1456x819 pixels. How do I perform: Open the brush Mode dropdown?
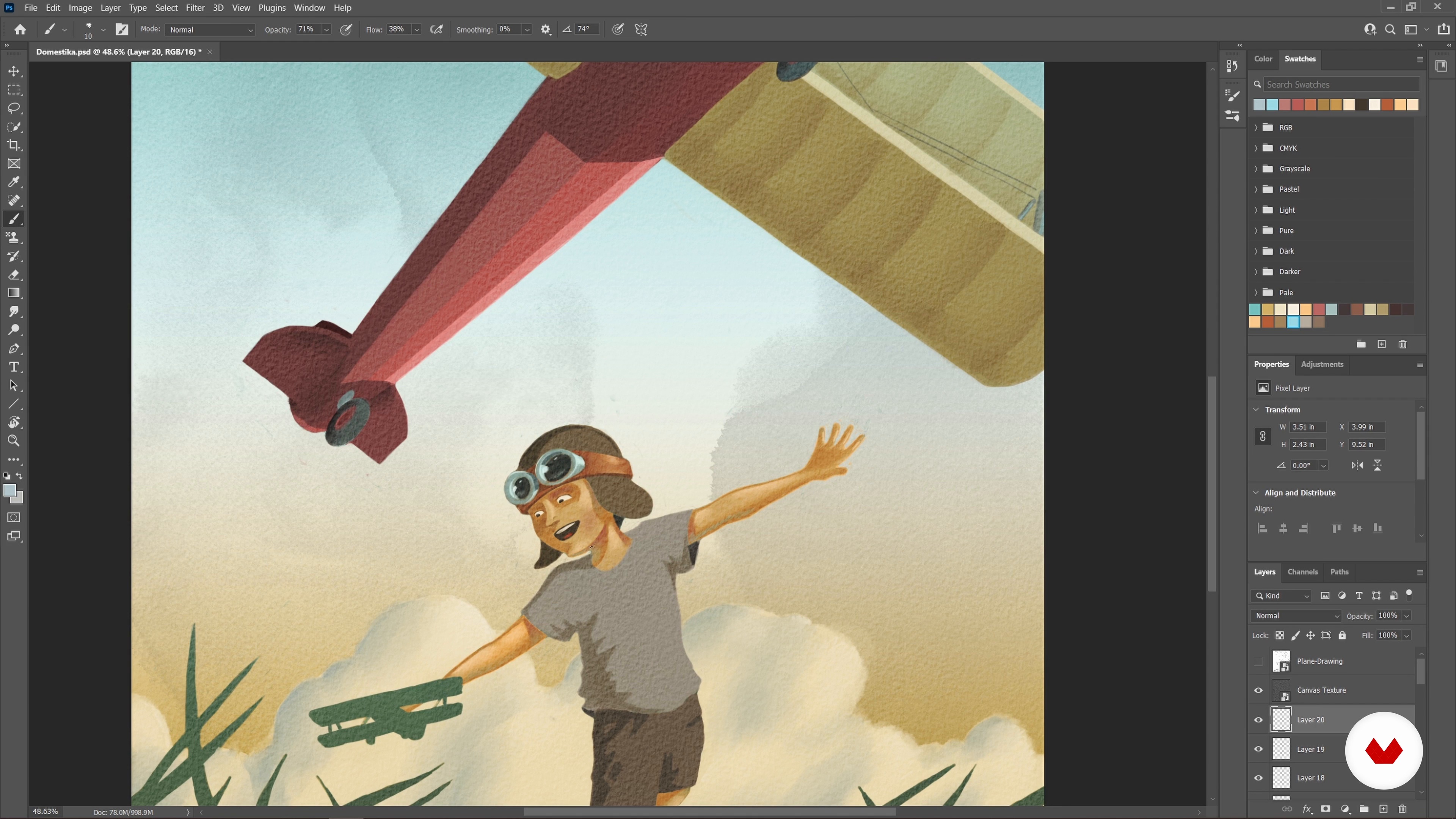tap(210, 30)
